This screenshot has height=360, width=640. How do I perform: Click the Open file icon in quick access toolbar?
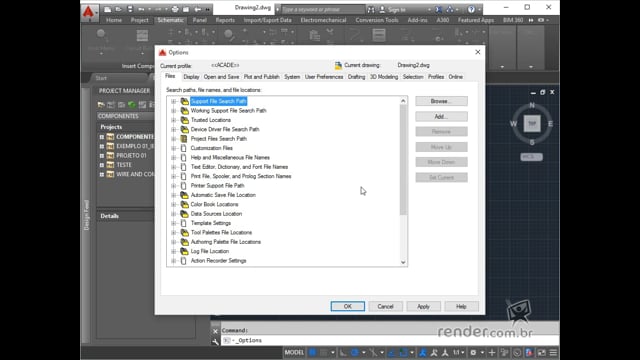pos(118,9)
